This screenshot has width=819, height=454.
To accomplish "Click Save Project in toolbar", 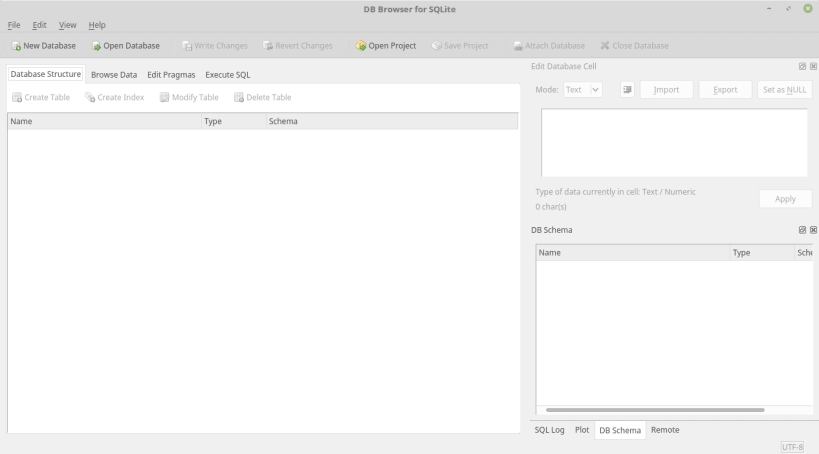I will (460, 46).
